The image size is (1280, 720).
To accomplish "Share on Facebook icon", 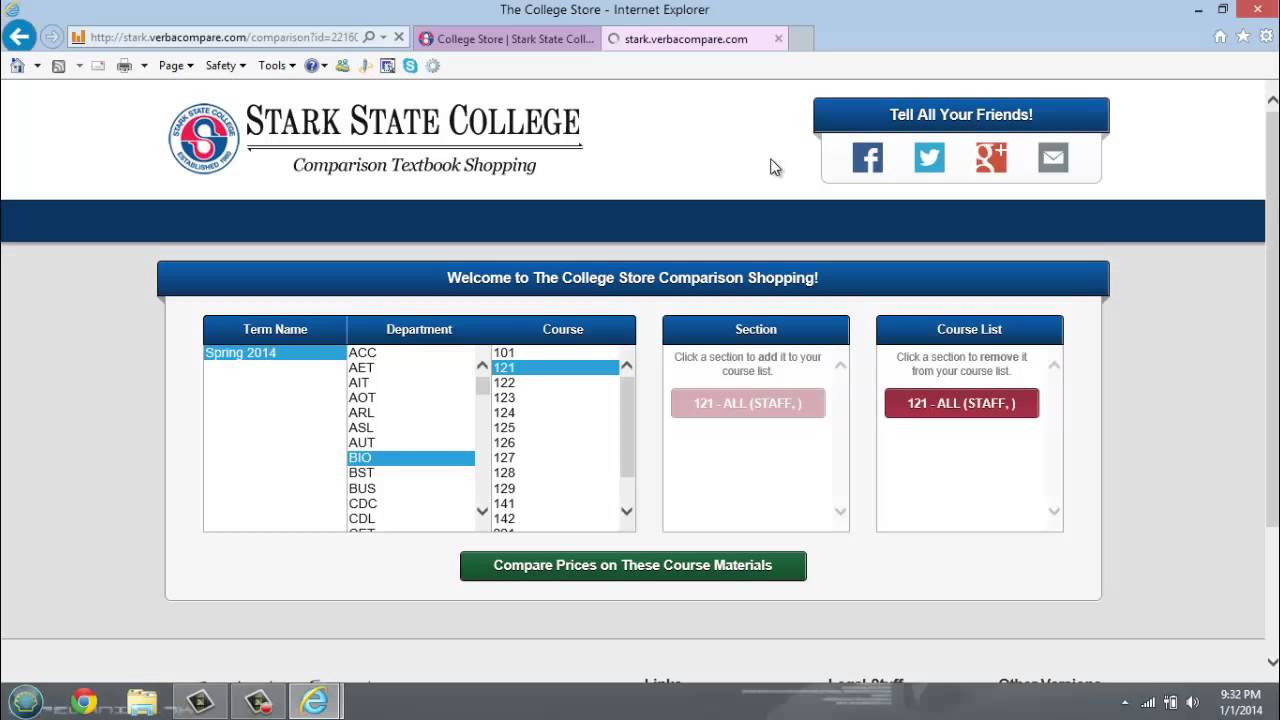I will tap(867, 158).
